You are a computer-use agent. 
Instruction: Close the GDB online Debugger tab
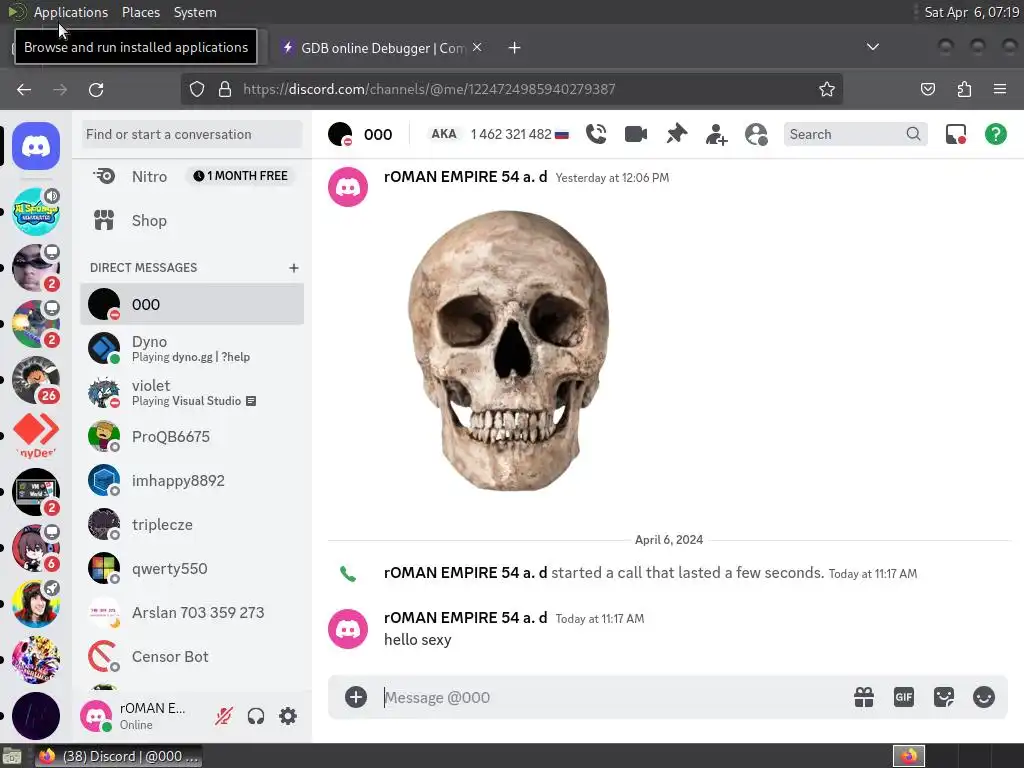coord(477,47)
